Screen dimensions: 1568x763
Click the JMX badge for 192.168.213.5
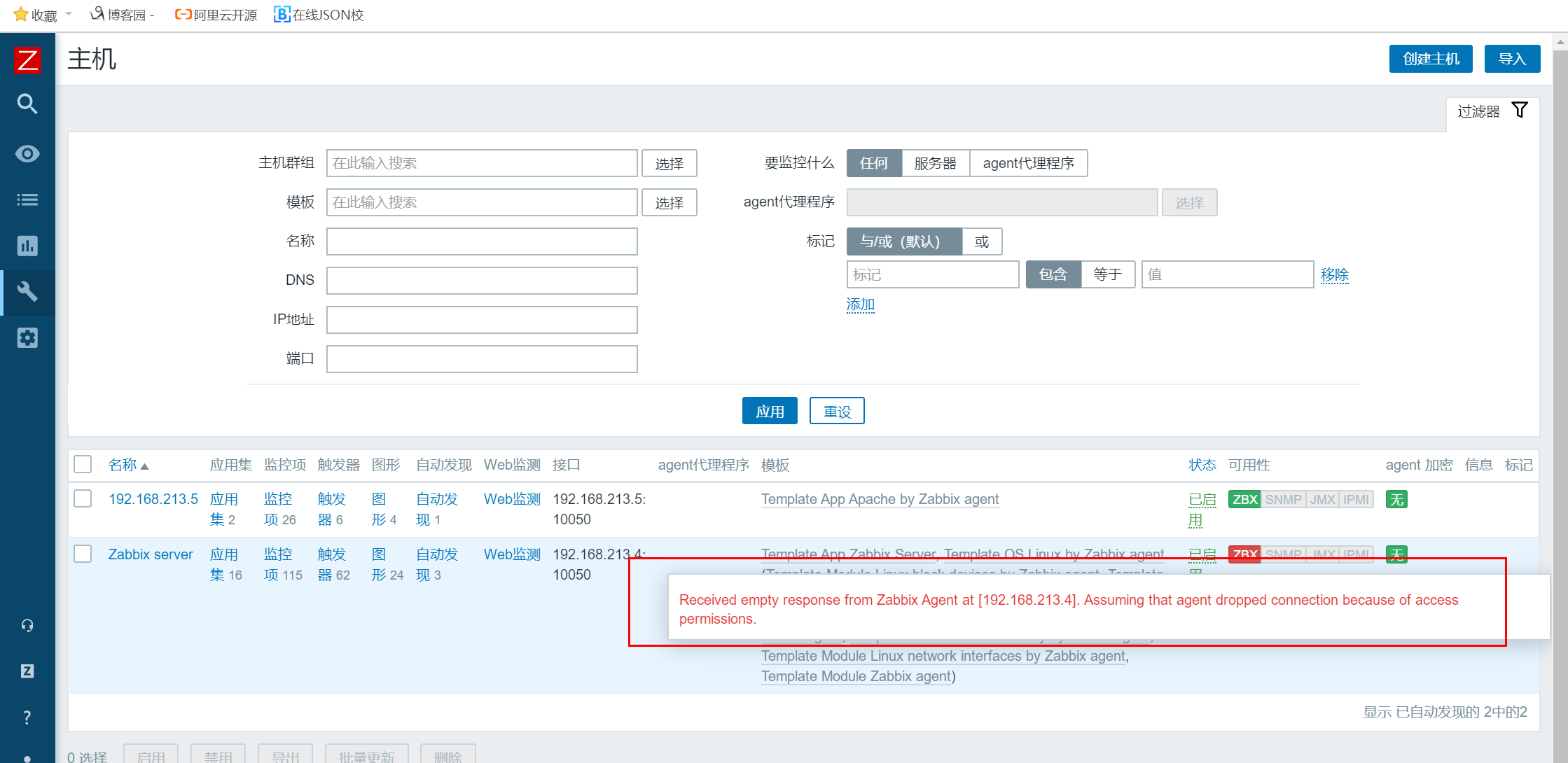[1322, 500]
